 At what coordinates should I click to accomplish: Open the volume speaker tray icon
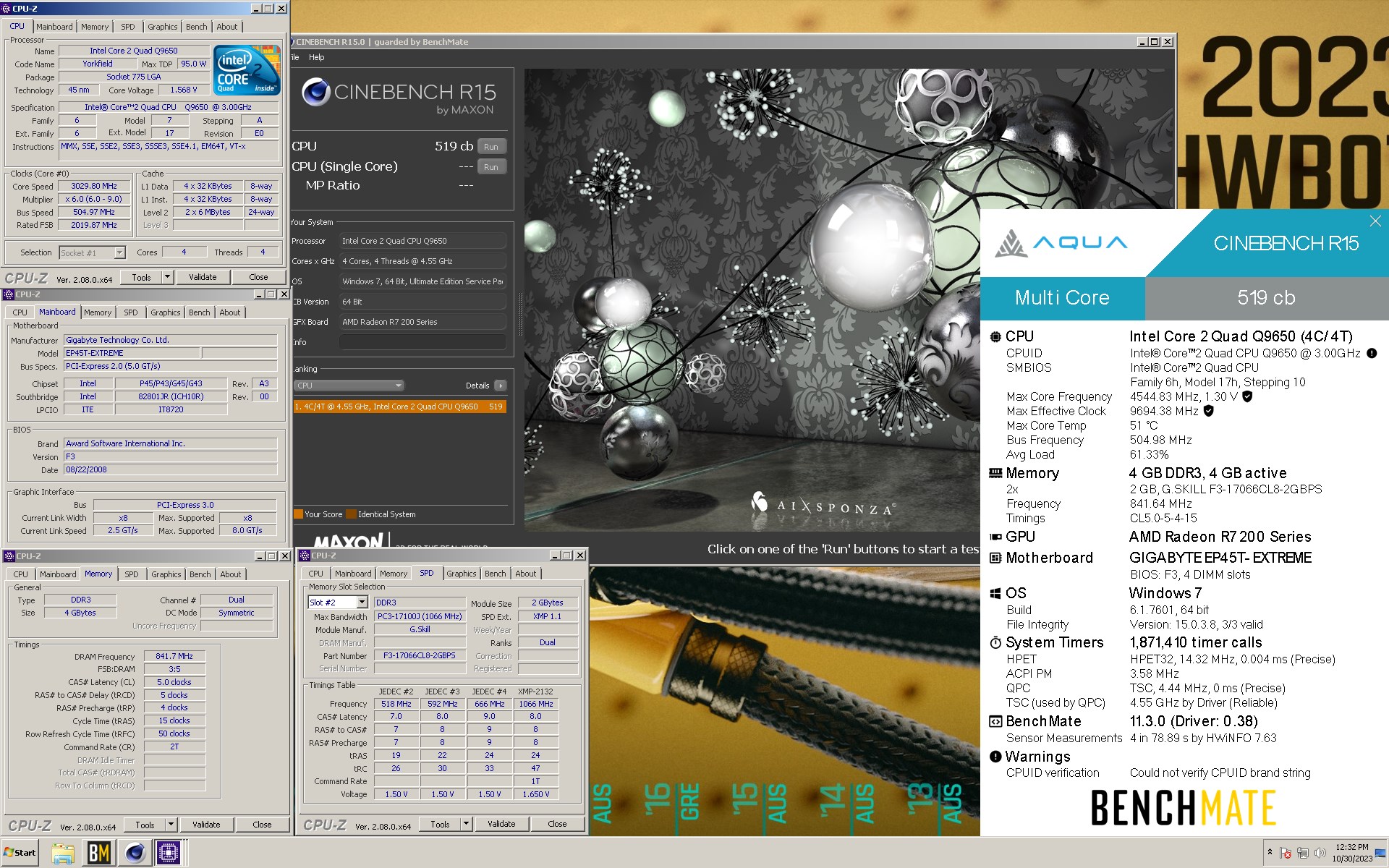(1320, 853)
